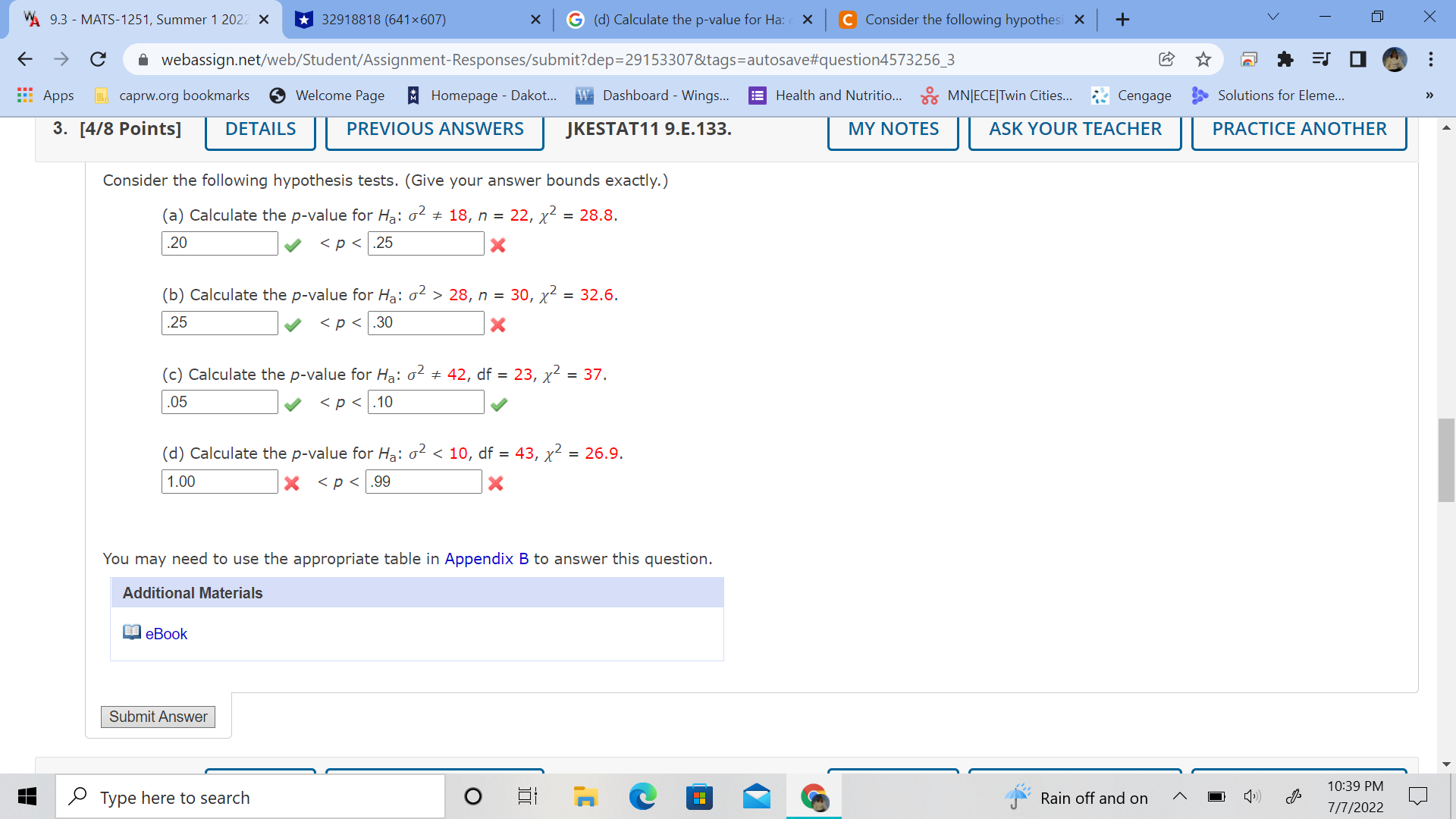
Task: Open File Explorer in taskbar
Action: pos(585,797)
